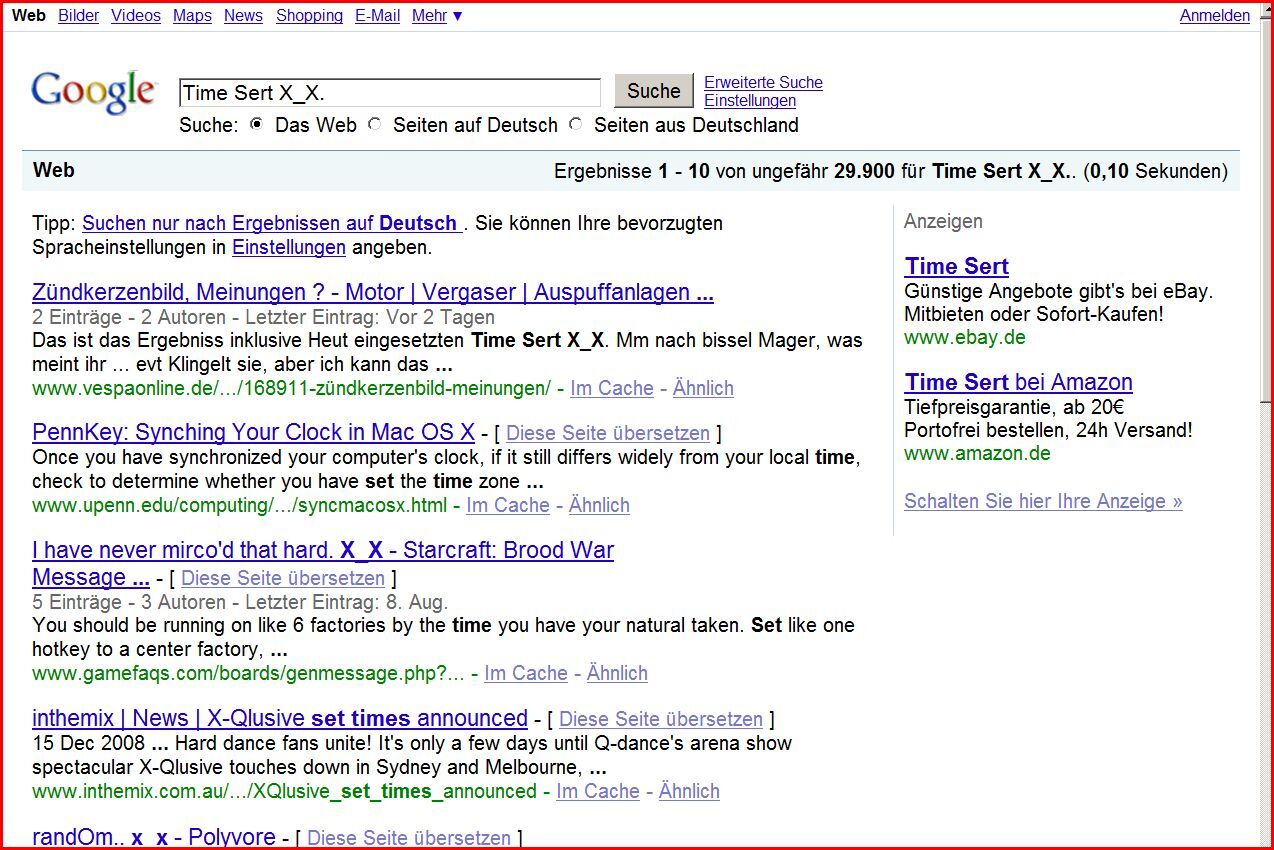Open 'Erweiterte Suche' advanced search link
1274x850 pixels.
pos(763,83)
